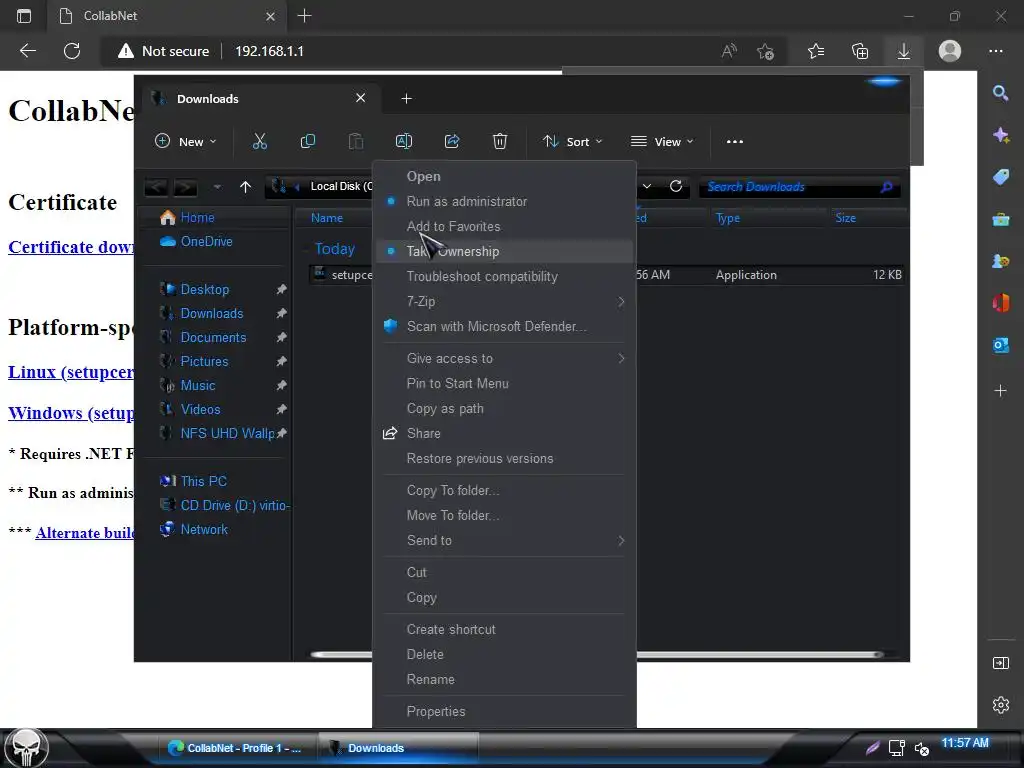Viewport: 1024px width, 768px height.
Task: Click the Copy icon in Explorer toolbar
Action: (x=308, y=142)
